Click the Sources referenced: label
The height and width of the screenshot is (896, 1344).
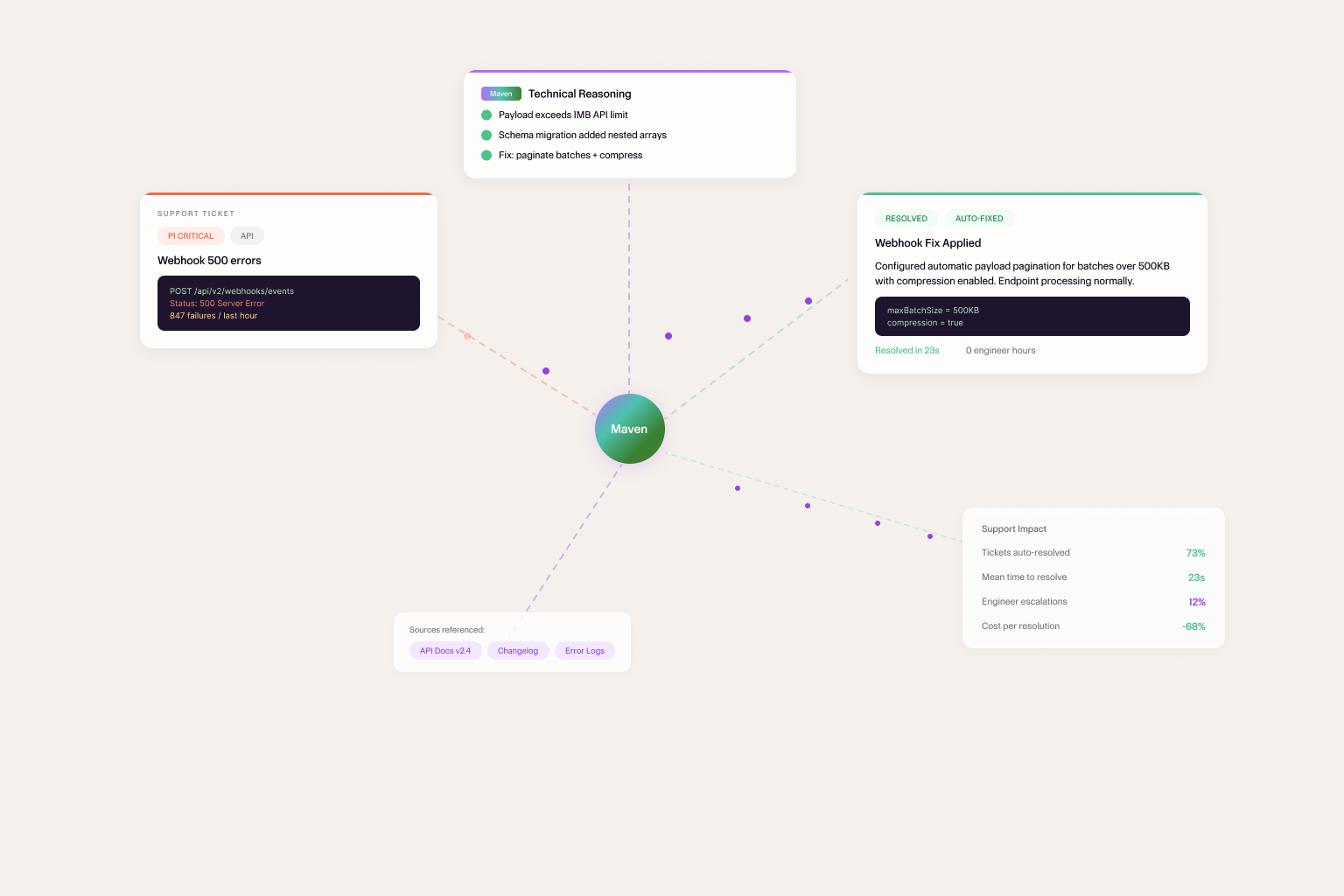447,630
